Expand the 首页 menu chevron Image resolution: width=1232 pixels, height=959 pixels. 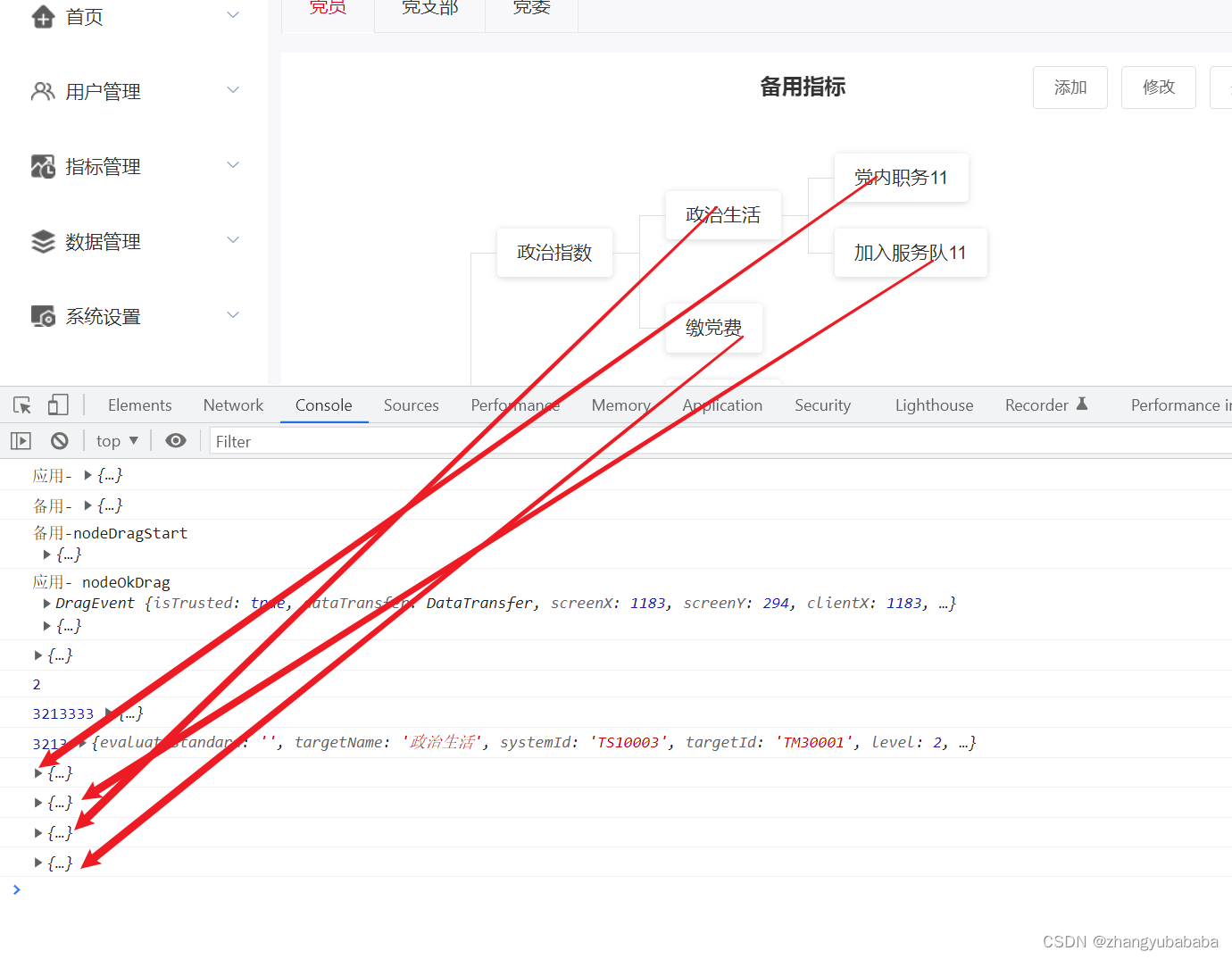233,14
